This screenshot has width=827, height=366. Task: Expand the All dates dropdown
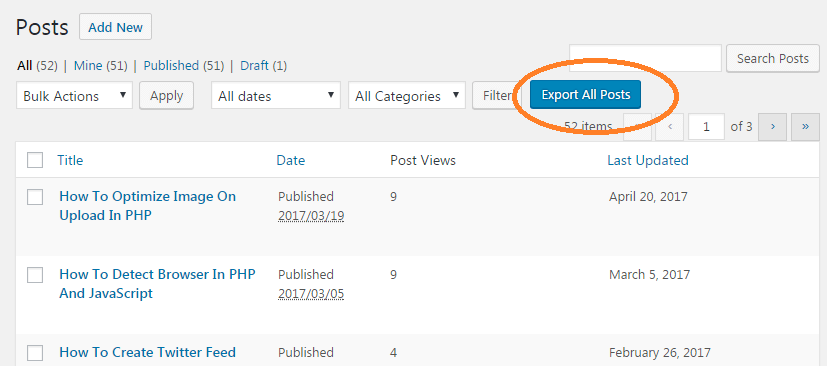click(276, 95)
